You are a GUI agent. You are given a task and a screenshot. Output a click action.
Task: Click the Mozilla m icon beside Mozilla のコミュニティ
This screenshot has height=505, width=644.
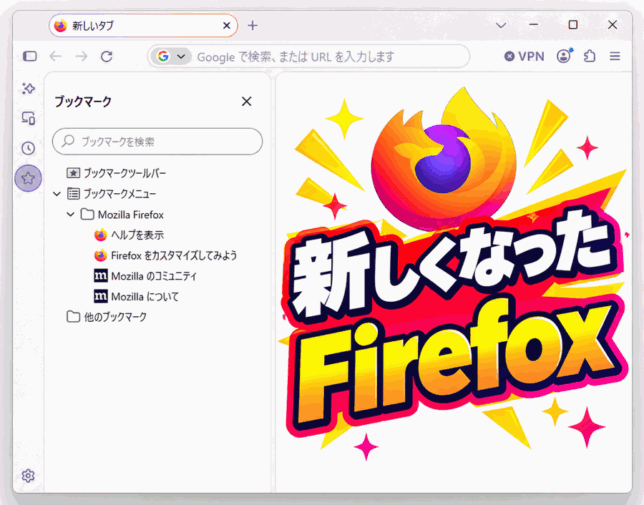point(101,276)
